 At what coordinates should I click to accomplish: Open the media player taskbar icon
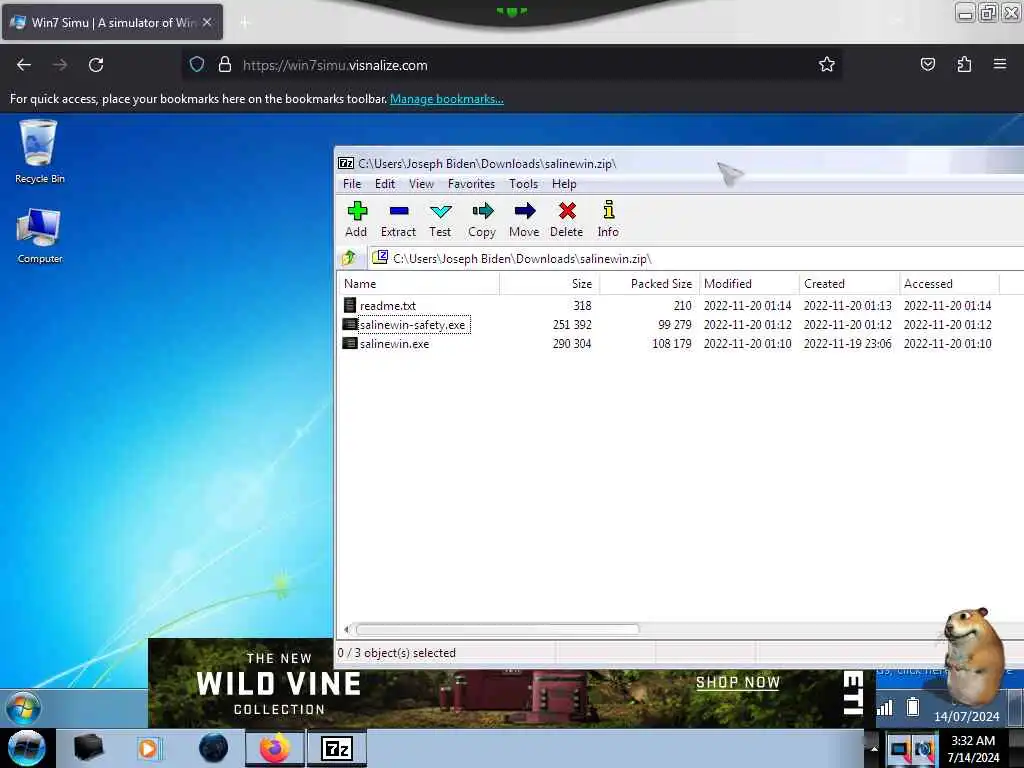click(149, 748)
